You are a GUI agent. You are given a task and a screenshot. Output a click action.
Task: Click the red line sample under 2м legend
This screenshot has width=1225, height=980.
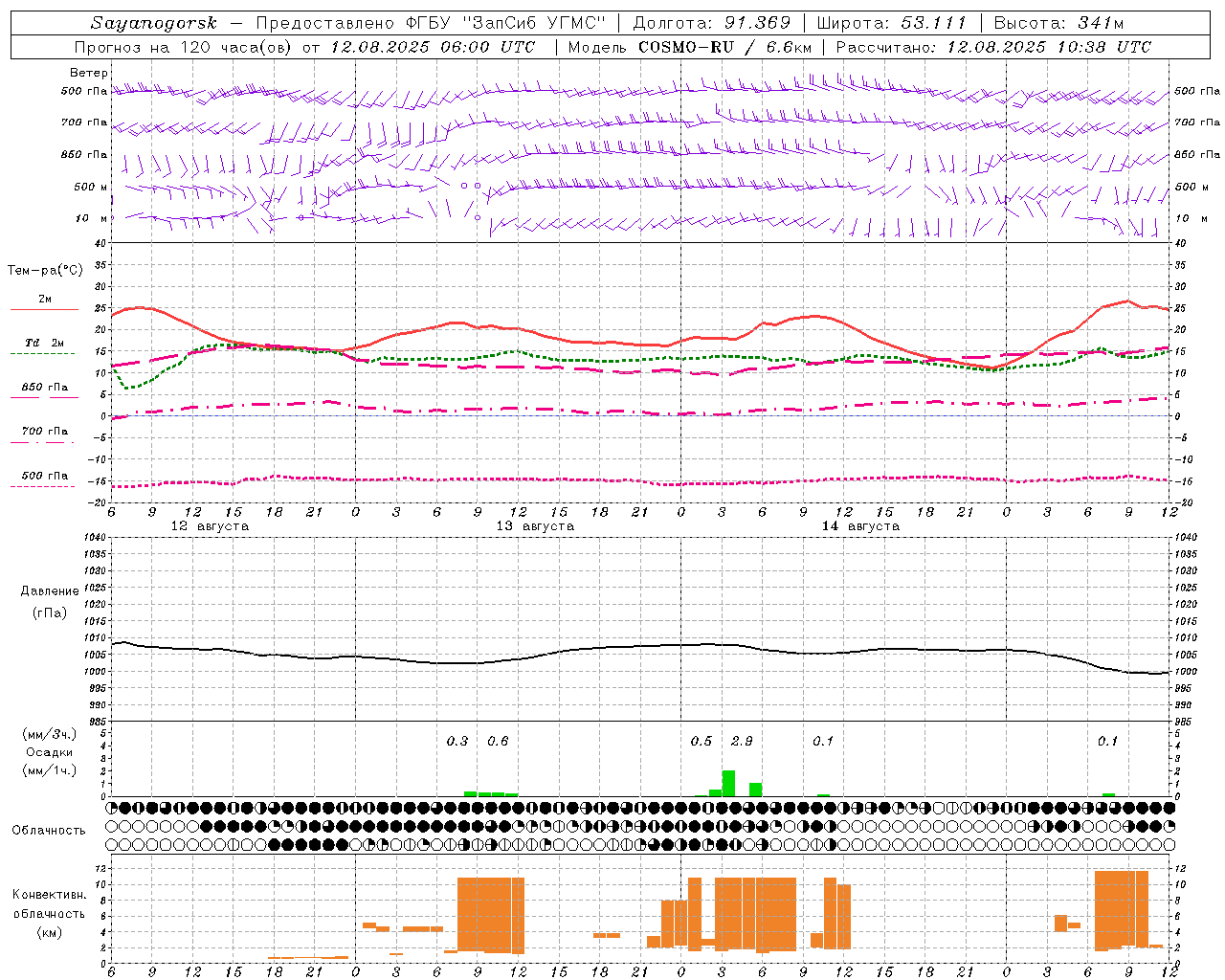44,310
